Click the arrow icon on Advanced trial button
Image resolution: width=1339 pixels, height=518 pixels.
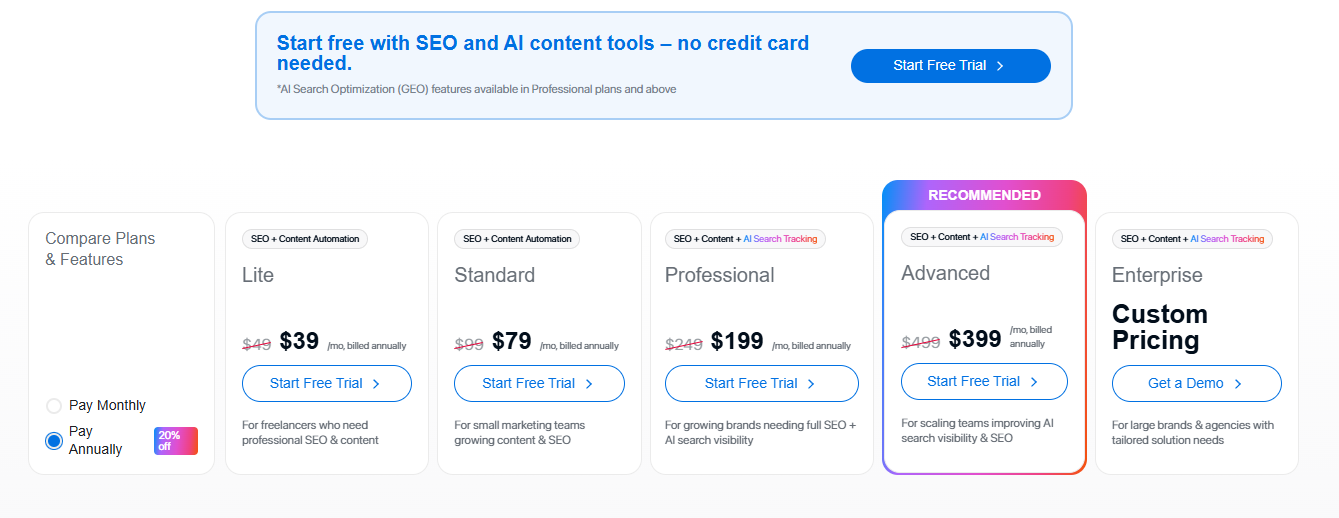(x=1034, y=382)
